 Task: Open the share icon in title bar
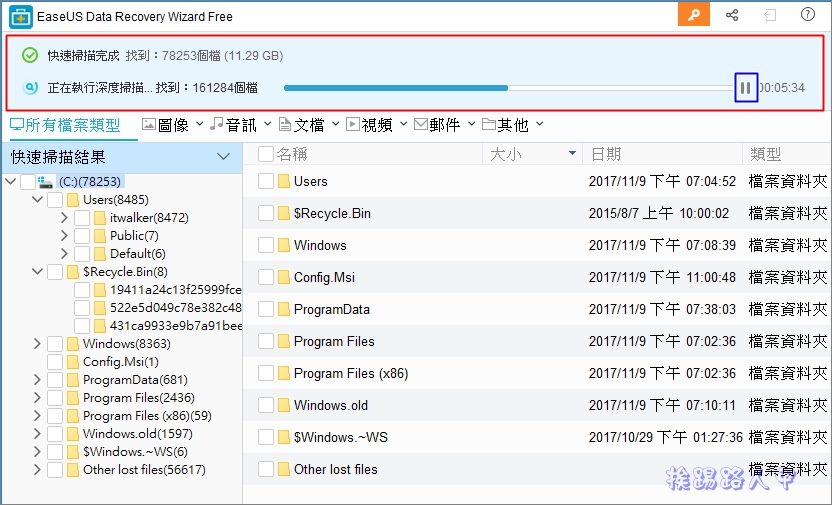click(x=732, y=15)
